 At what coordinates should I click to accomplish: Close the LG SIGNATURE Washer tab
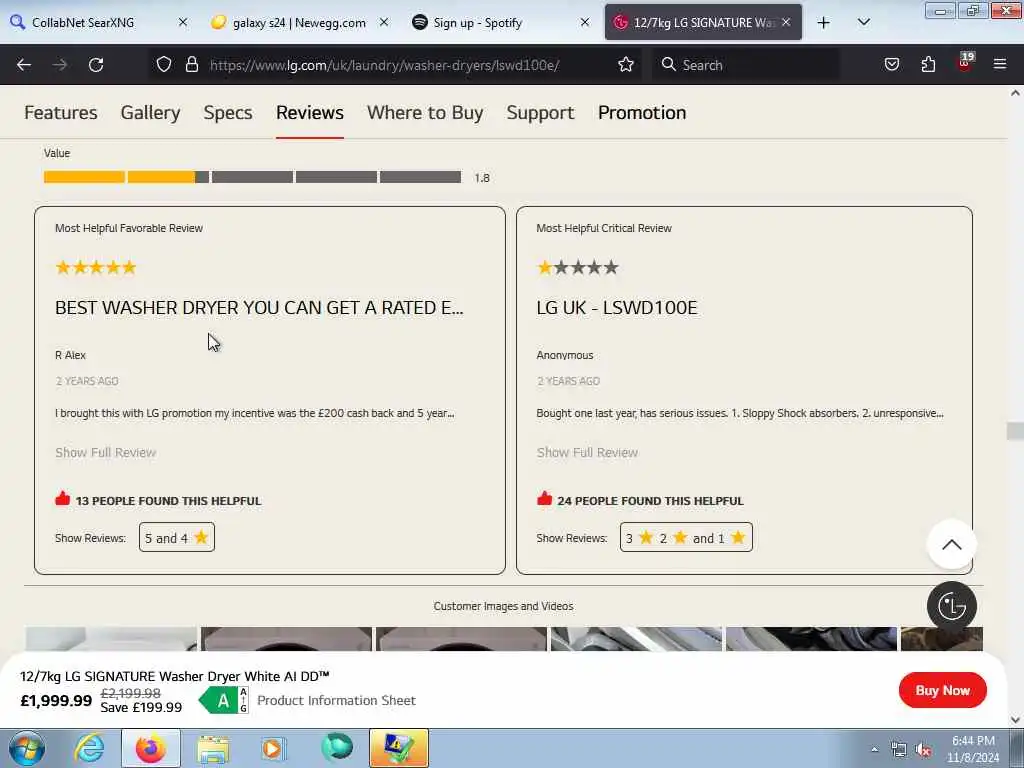[x=786, y=22]
